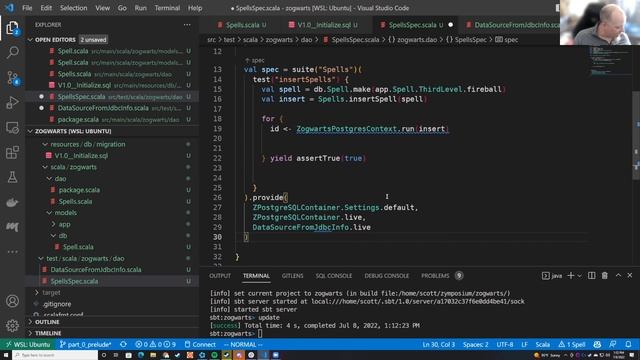640x360 pixels.
Task: Show the SQL Console panel tab
Action: point(333,276)
